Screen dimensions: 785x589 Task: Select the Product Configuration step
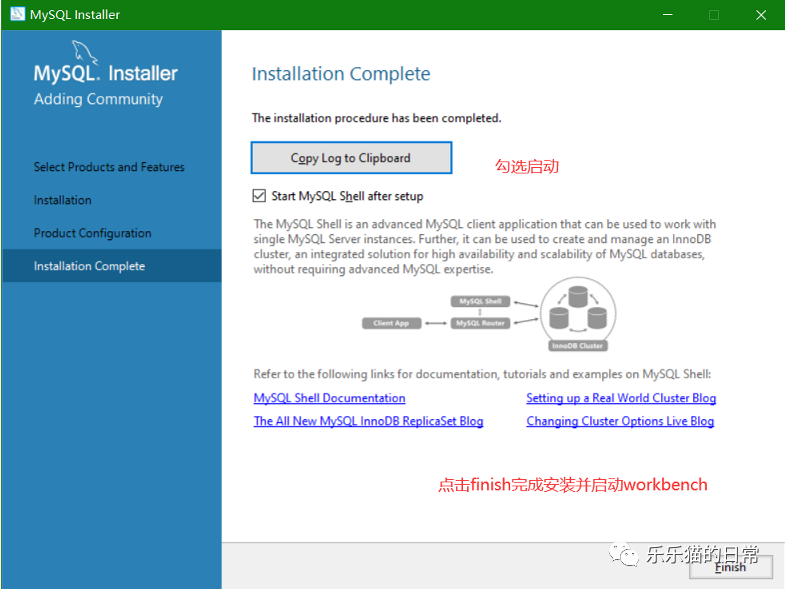(x=93, y=233)
